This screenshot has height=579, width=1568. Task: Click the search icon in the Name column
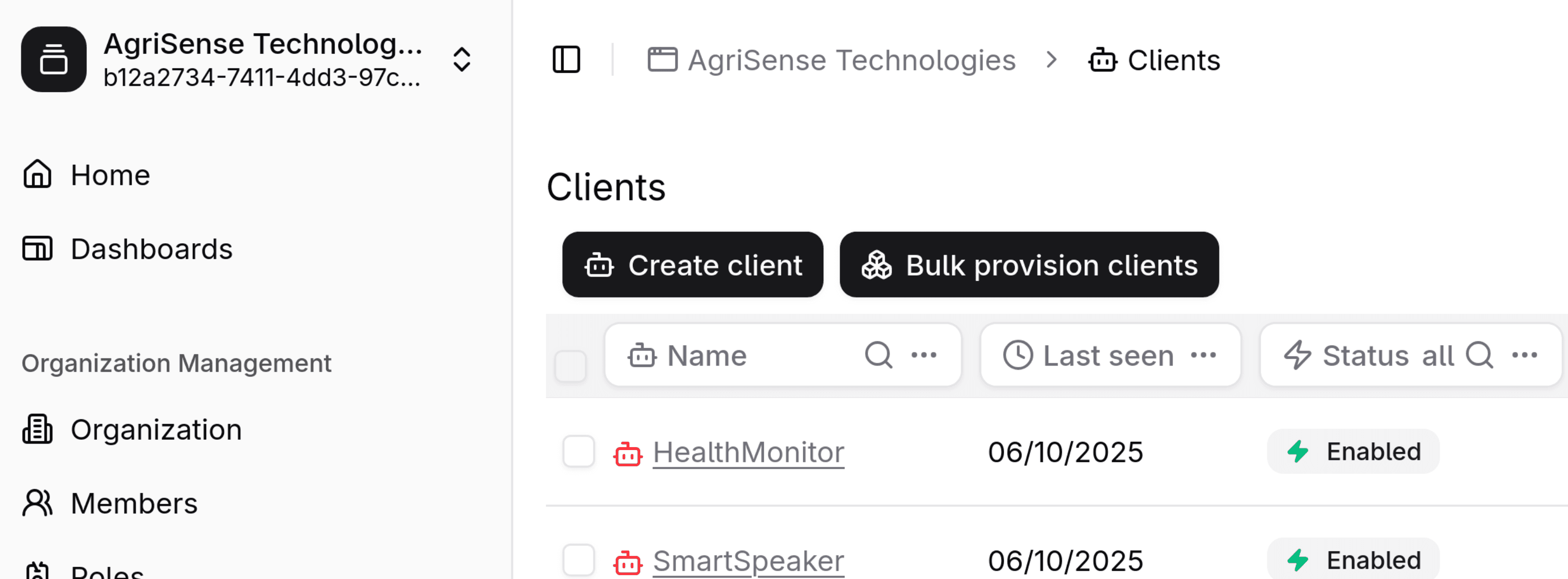pos(878,355)
